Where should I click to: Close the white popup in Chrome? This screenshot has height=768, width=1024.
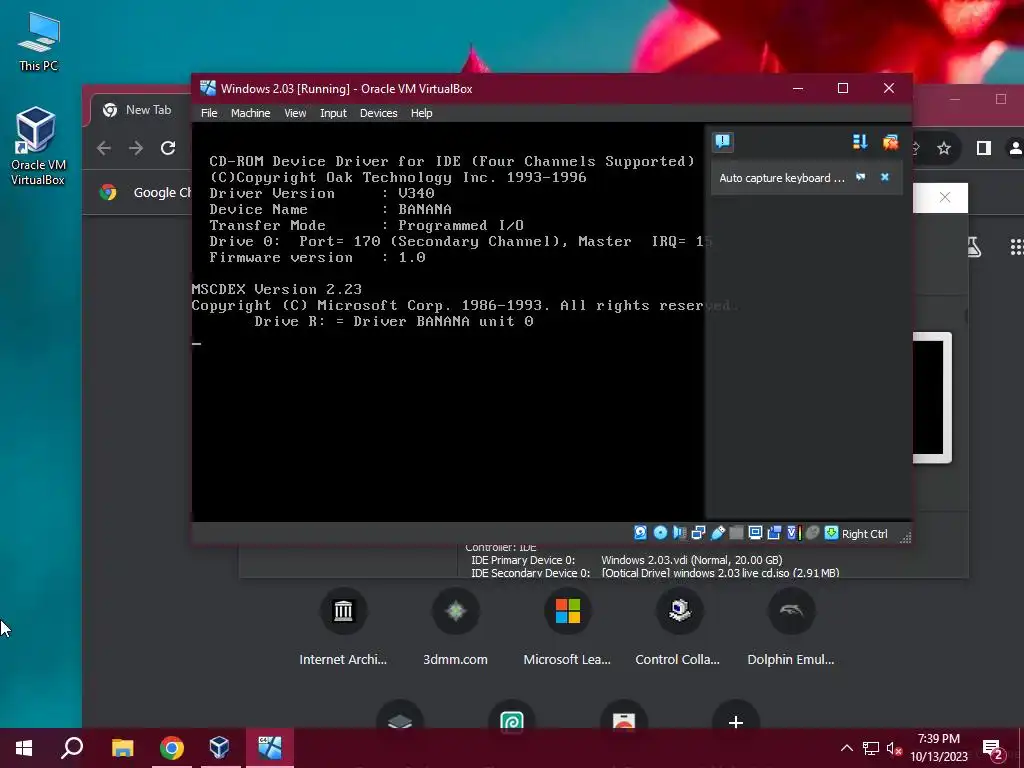click(x=944, y=197)
